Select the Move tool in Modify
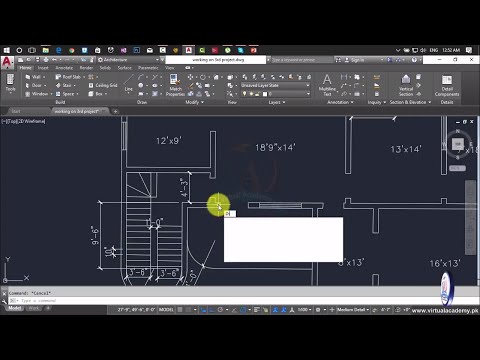The width and height of the screenshot is (480, 360). click(190, 77)
